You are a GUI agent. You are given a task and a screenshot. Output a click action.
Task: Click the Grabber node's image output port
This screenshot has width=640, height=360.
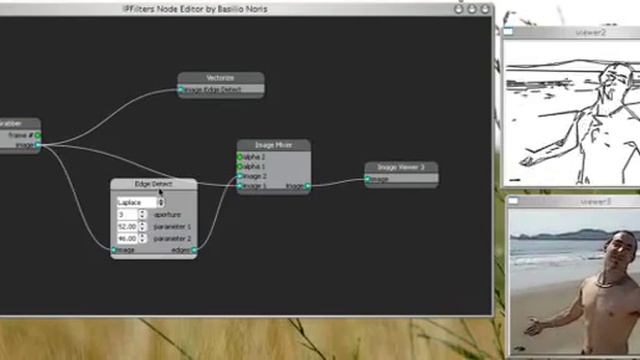coord(38,145)
